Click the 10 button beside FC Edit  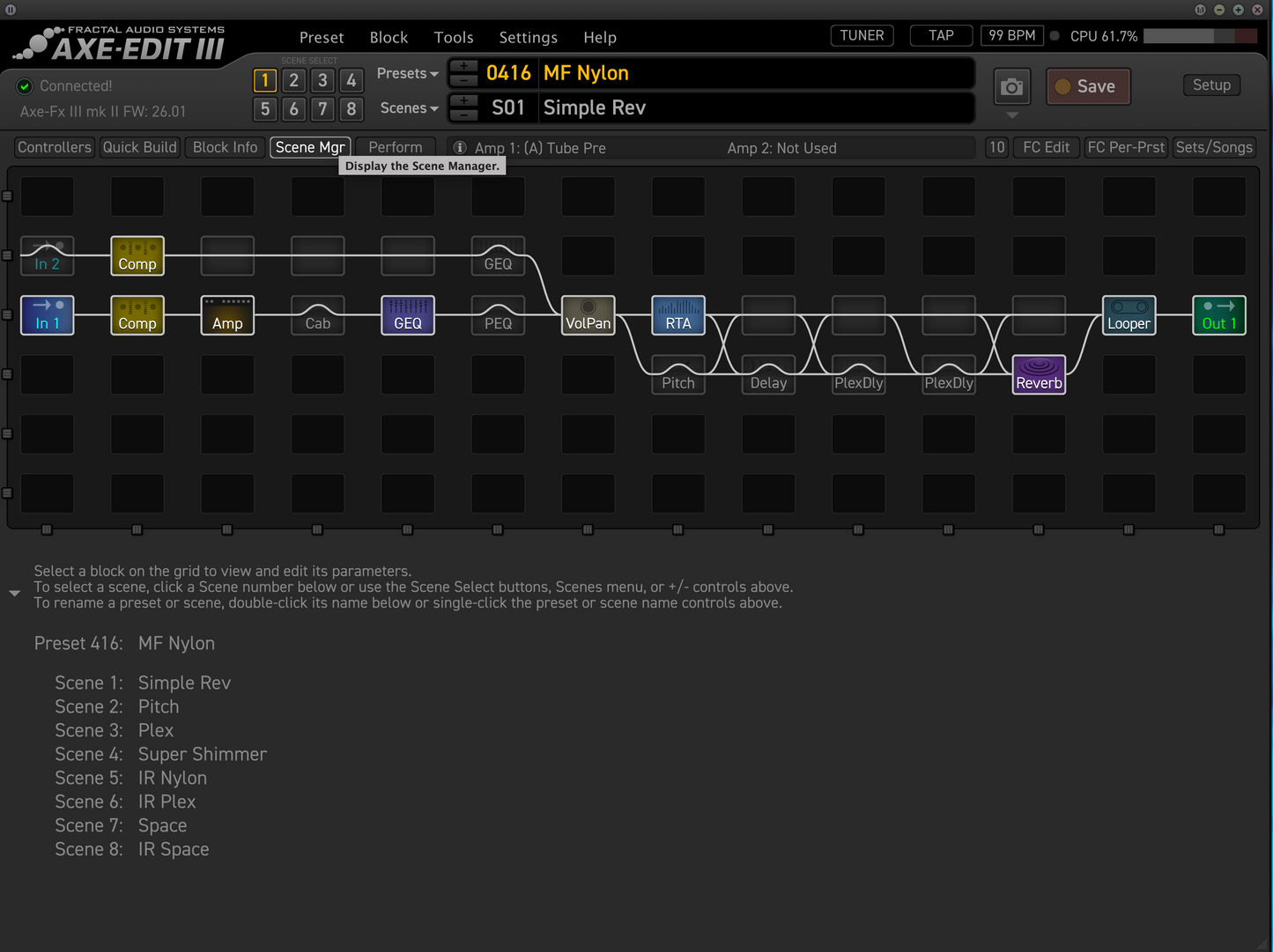click(996, 147)
